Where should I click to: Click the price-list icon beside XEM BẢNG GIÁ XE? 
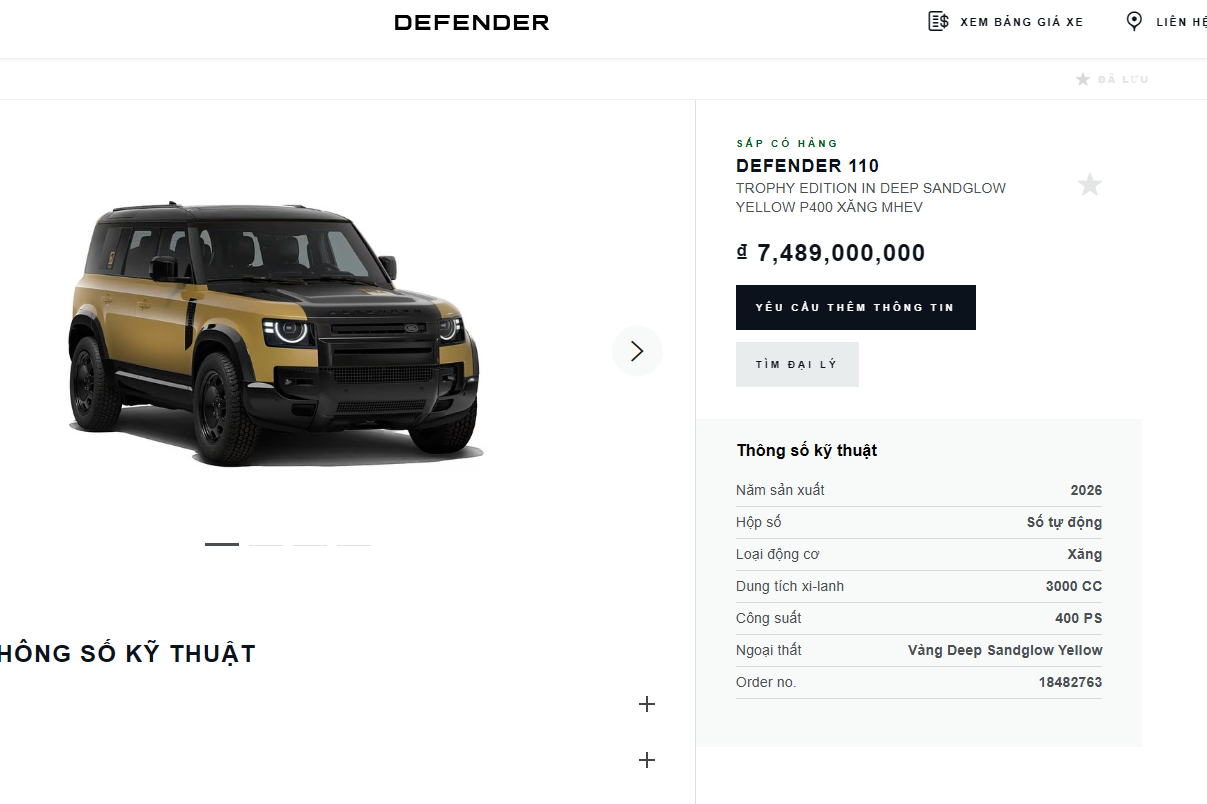pos(938,20)
